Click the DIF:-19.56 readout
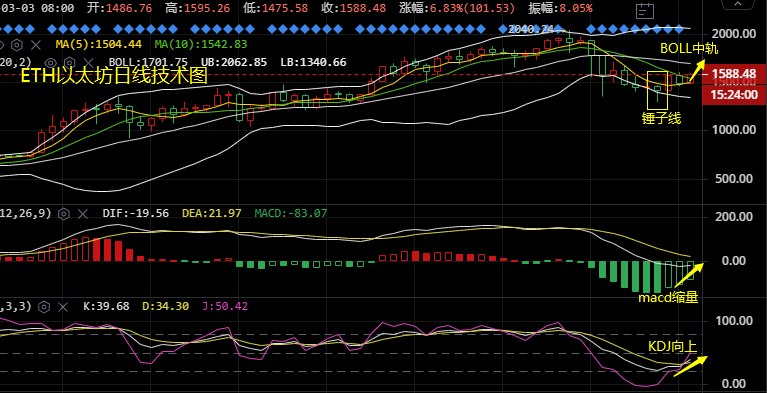The width and height of the screenshot is (767, 393). (x=136, y=213)
